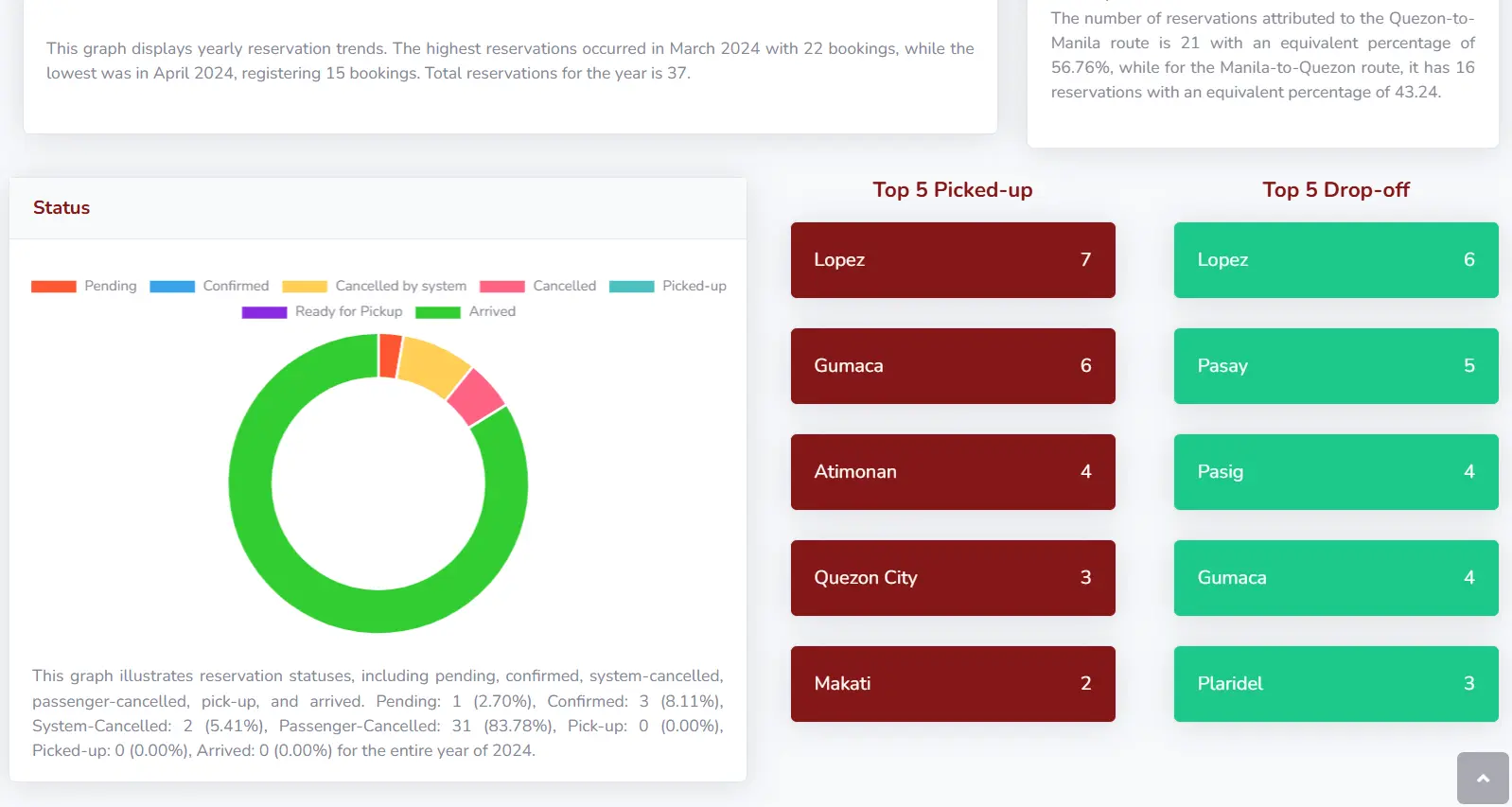
Task: Toggle Ready for Pickup legend item
Action: pos(322,311)
